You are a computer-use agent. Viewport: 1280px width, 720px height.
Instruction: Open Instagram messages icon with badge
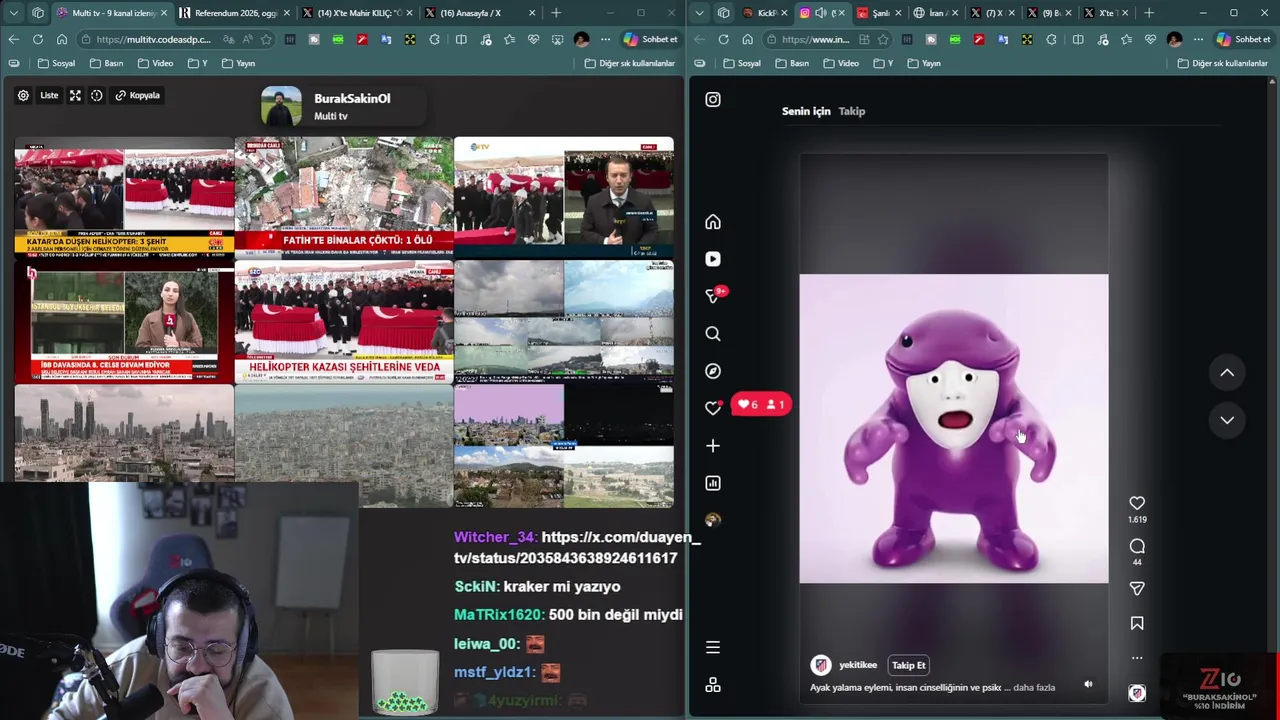(x=714, y=295)
